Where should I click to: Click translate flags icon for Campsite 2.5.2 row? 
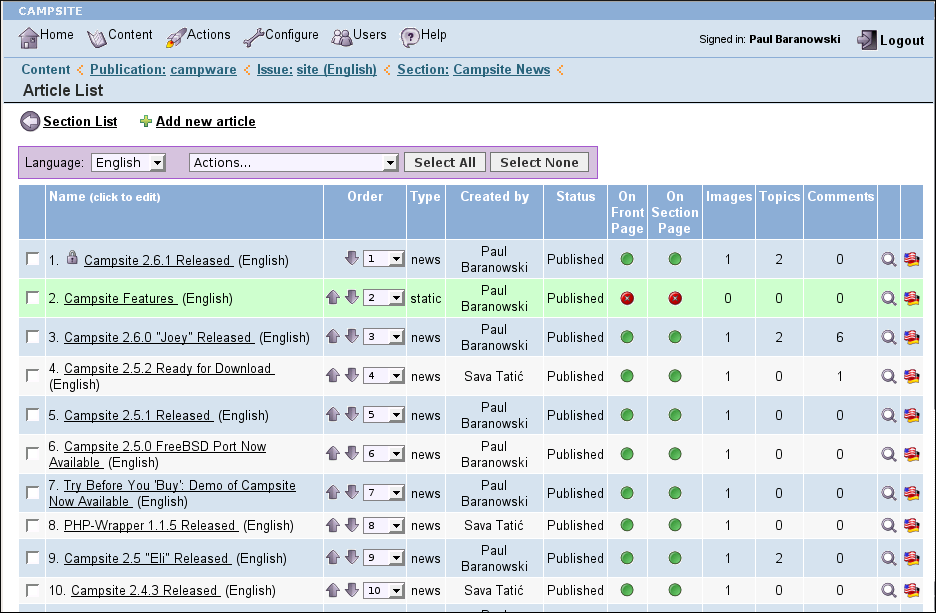coord(912,376)
